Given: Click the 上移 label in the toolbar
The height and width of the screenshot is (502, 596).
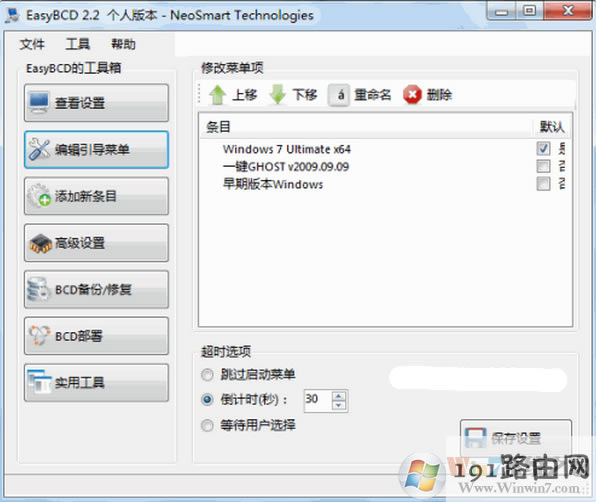Looking at the screenshot, I should pos(245,95).
